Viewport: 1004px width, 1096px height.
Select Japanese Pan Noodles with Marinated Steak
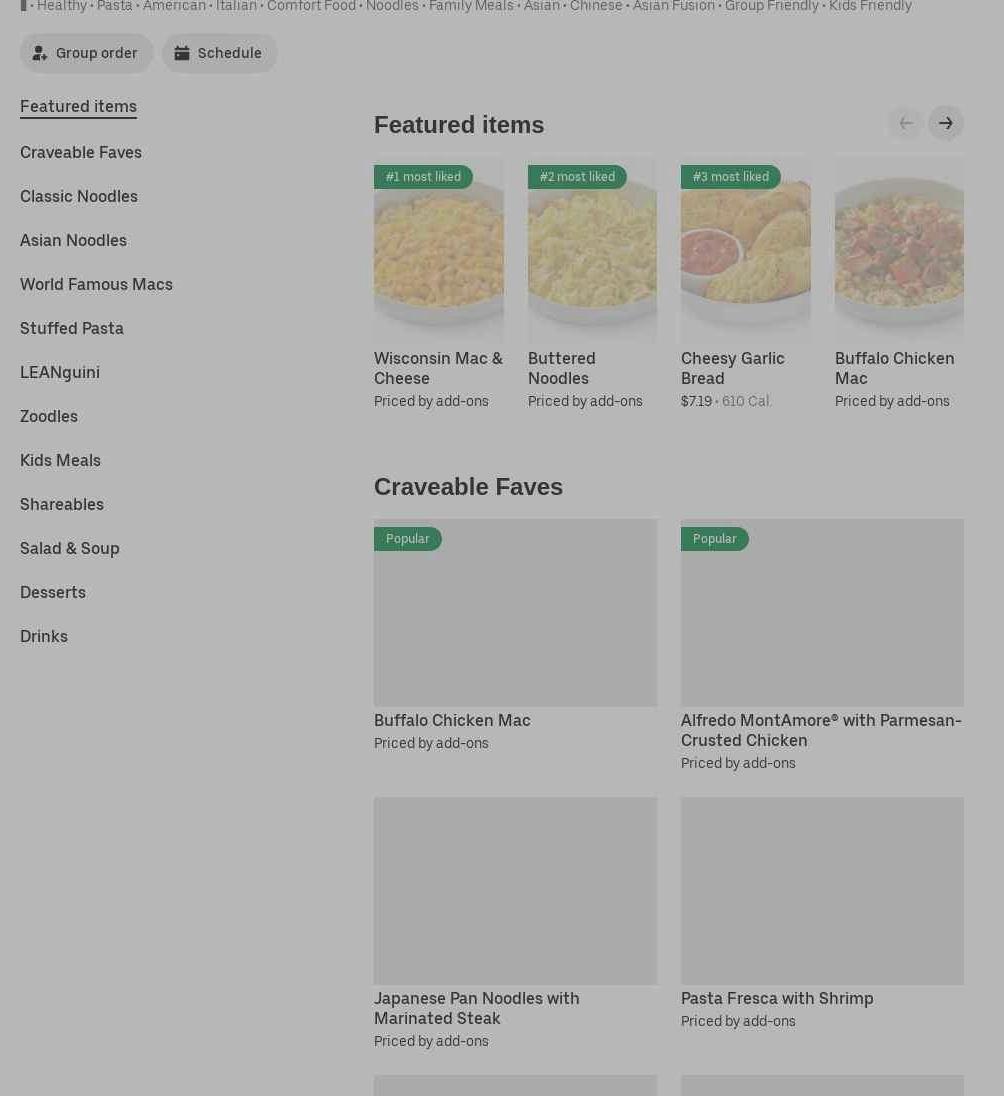515,890
